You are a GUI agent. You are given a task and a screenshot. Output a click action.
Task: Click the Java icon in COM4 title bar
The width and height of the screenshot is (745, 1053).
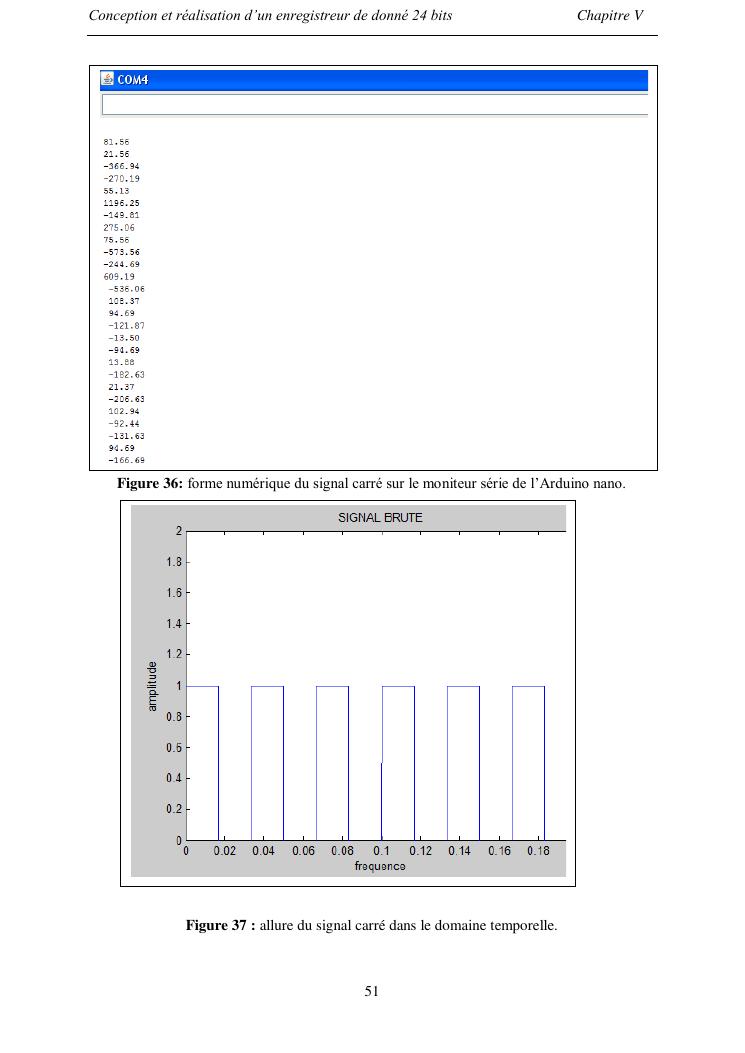(109, 80)
